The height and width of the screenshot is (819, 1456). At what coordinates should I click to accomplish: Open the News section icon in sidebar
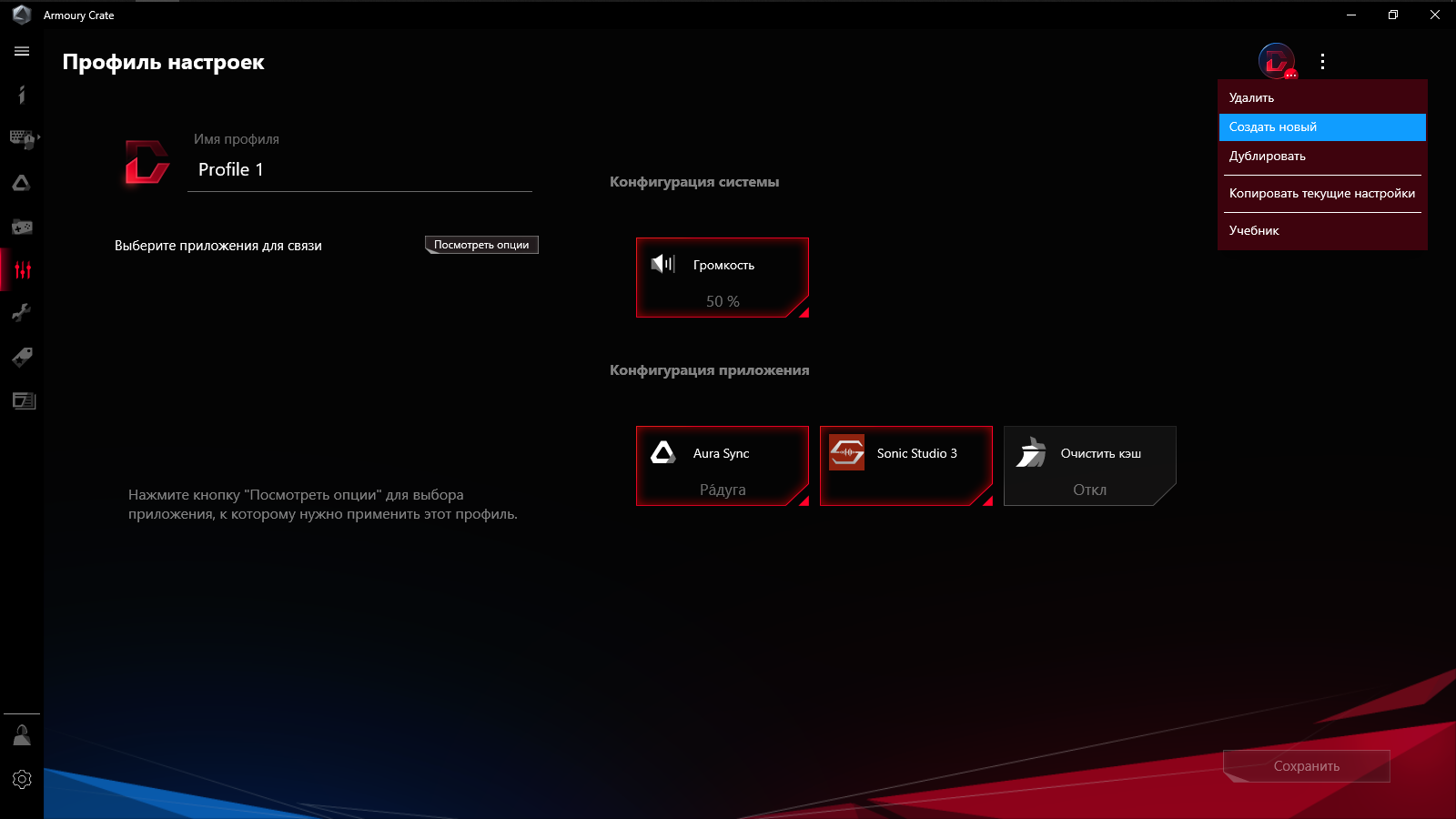point(22,400)
